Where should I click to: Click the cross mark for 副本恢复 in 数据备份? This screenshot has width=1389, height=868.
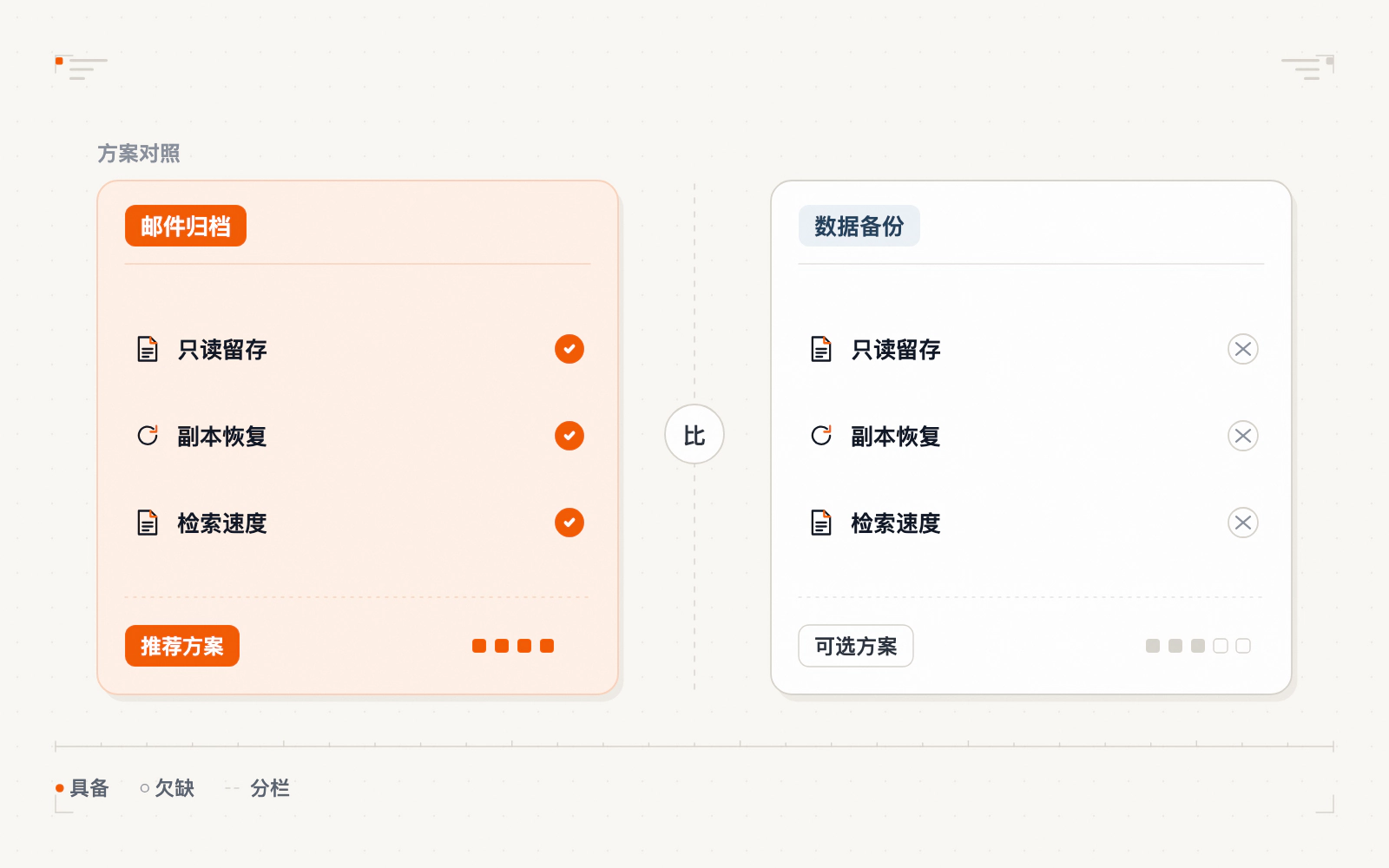click(1243, 436)
